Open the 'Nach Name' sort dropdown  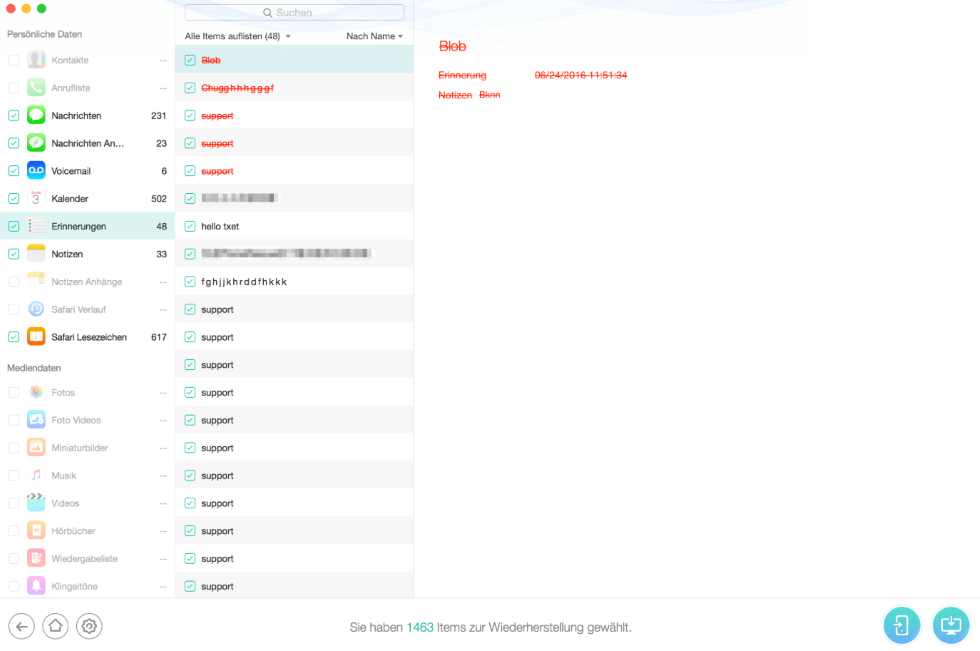pos(374,36)
